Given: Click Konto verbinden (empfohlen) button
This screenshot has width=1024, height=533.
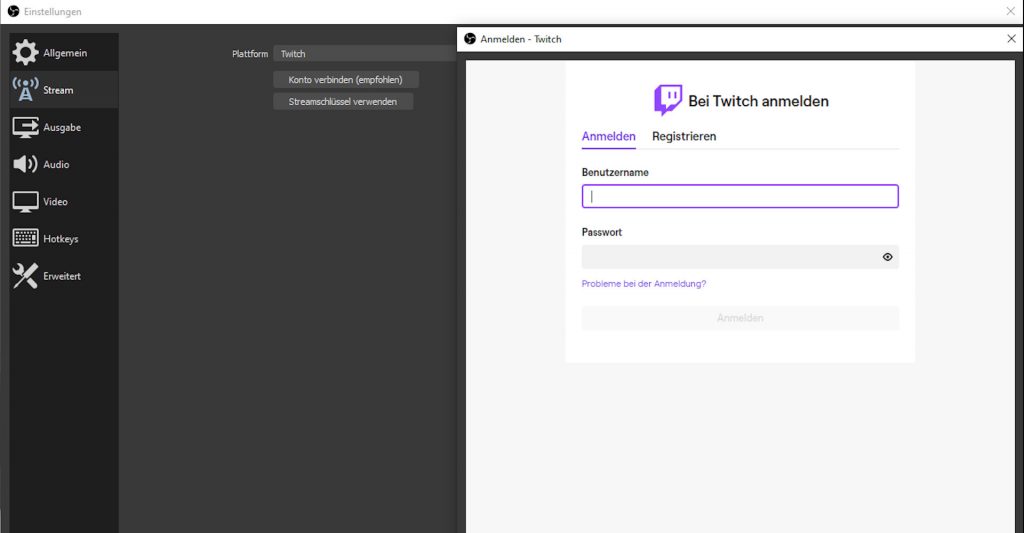Looking at the screenshot, I should click(x=345, y=80).
